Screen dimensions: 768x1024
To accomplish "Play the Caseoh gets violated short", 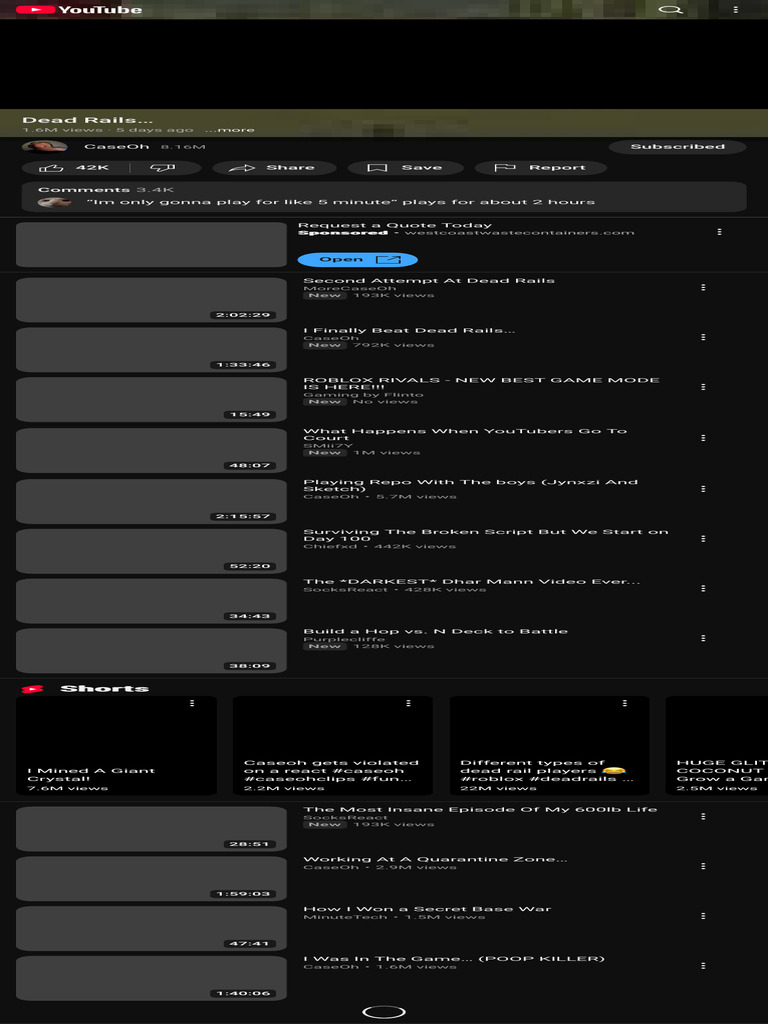I will tap(332, 745).
